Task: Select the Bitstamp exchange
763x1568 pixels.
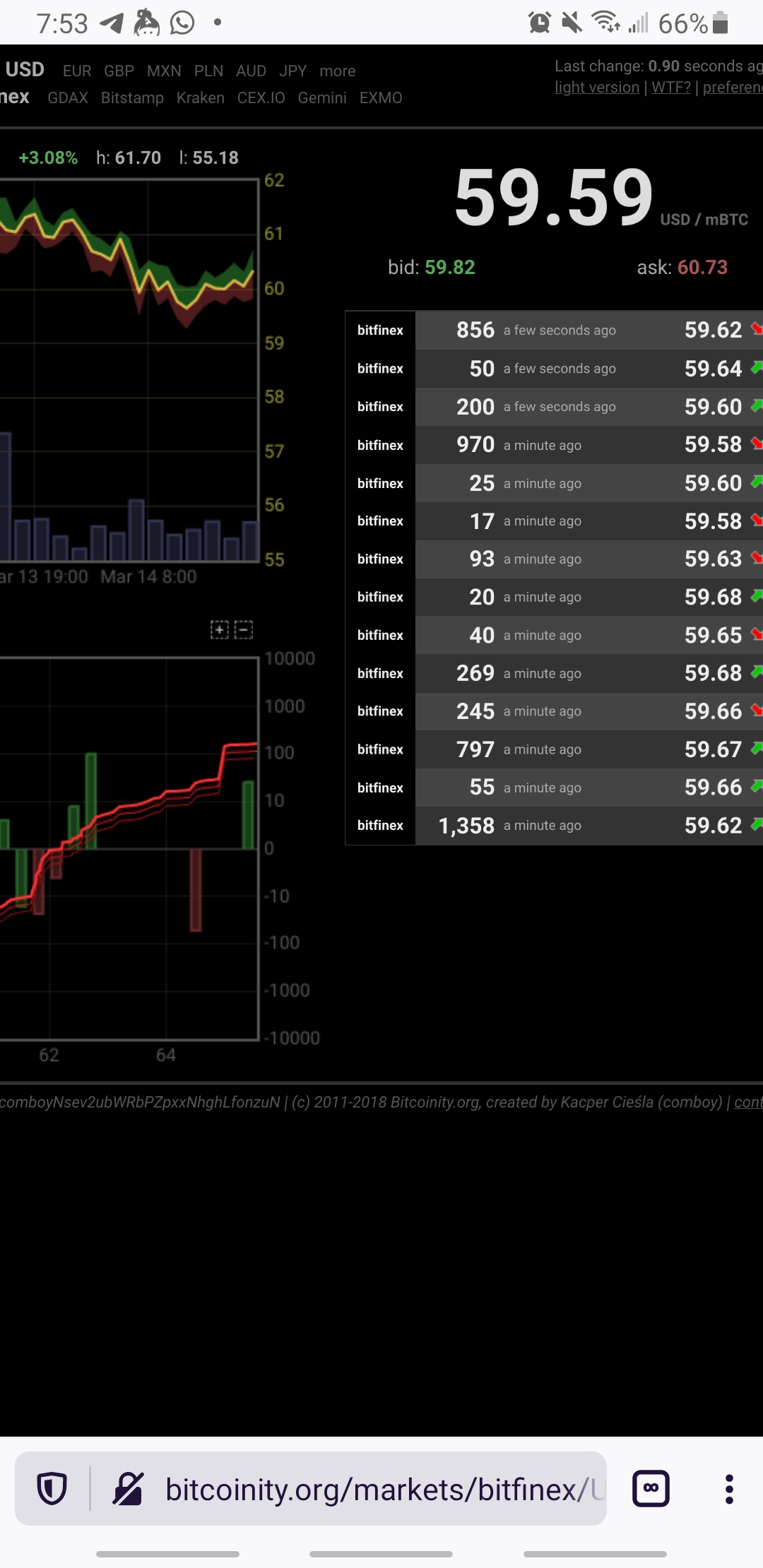Action: tap(132, 98)
